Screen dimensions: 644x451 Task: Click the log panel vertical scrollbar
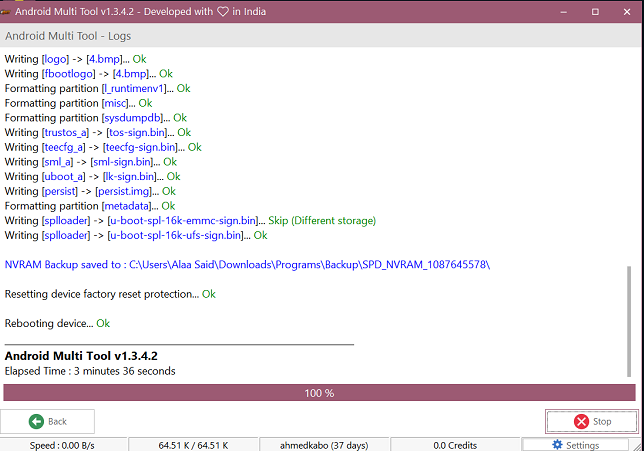pos(629,320)
